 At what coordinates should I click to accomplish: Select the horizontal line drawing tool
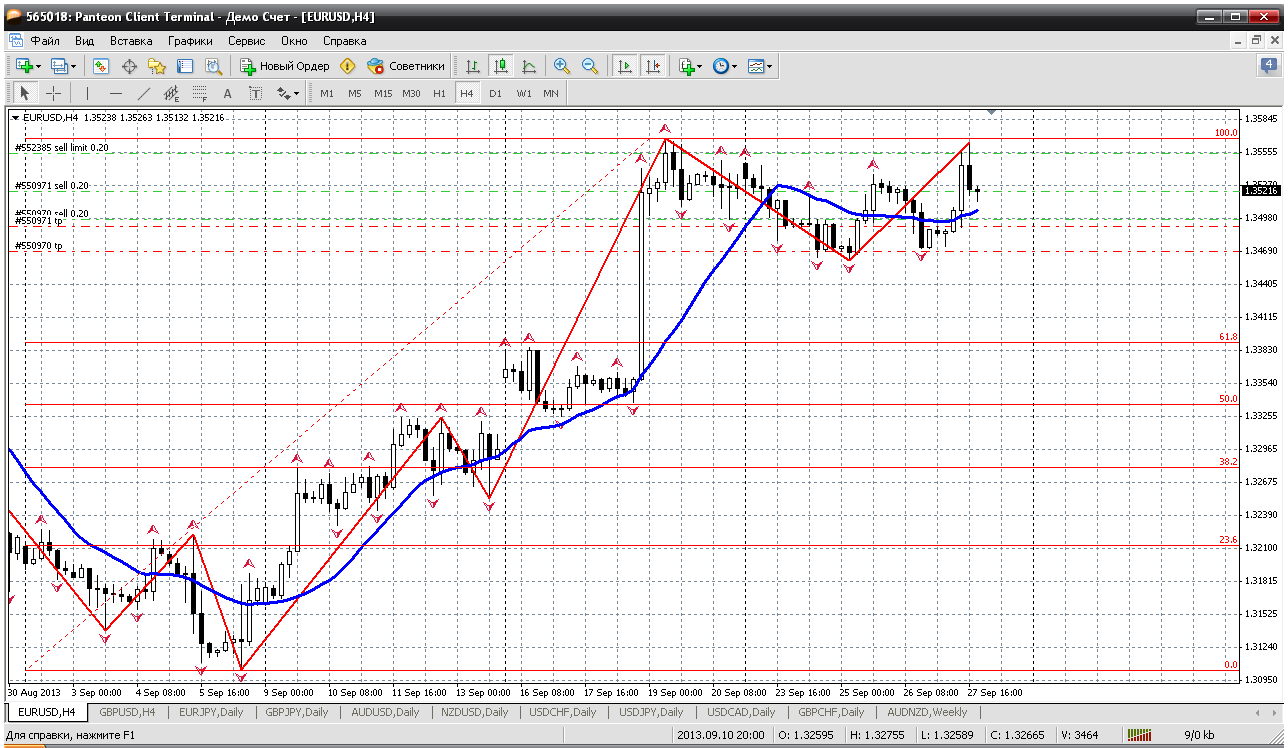click(116, 93)
